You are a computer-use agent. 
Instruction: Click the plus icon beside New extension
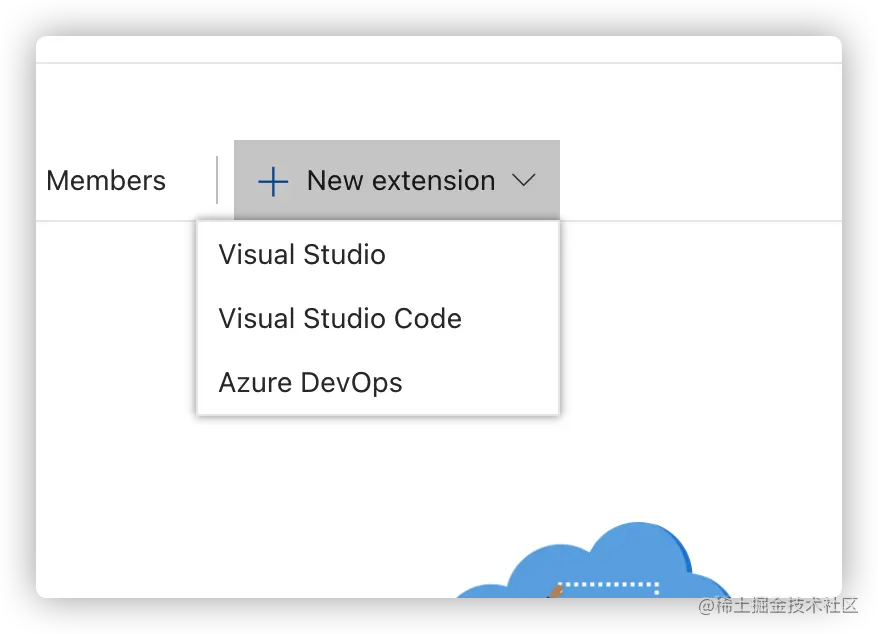273,181
